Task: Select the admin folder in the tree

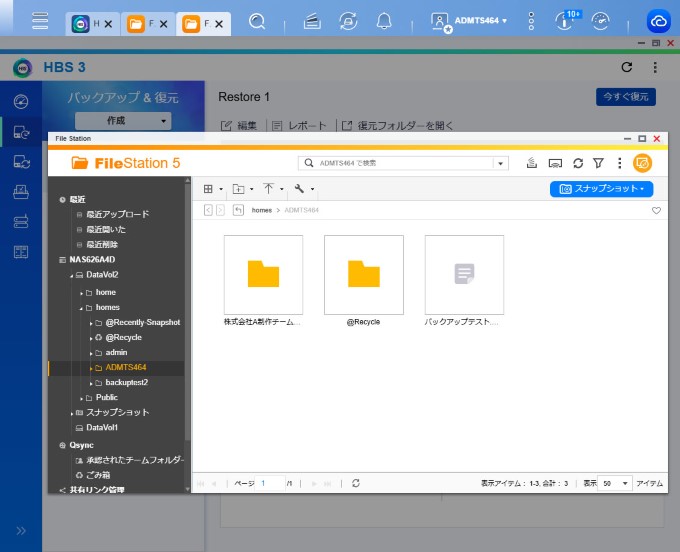Action: tap(116, 353)
